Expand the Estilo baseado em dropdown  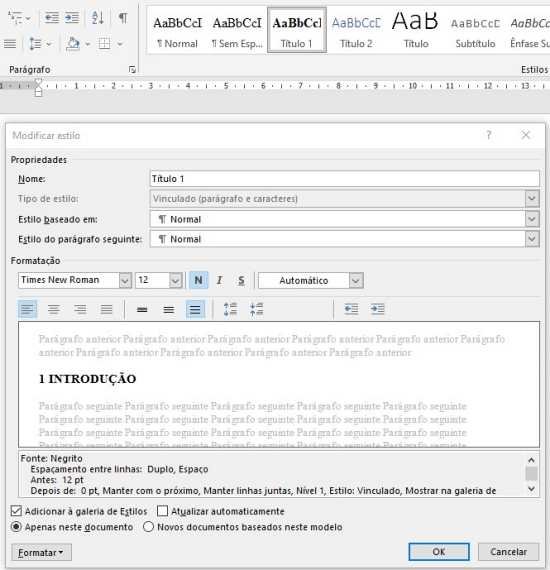[532, 219]
